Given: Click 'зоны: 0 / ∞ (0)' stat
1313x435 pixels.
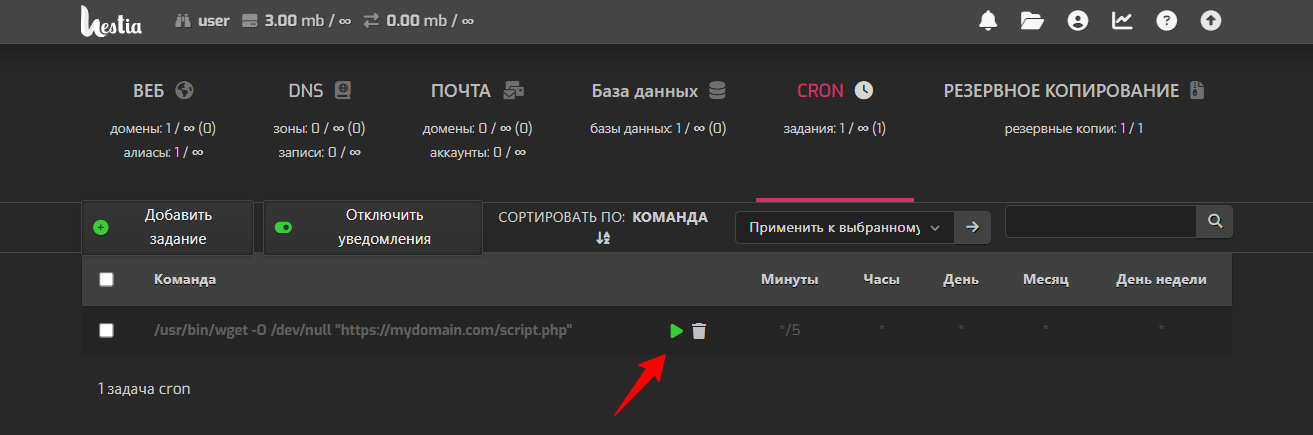Looking at the screenshot, I should tap(320, 128).
